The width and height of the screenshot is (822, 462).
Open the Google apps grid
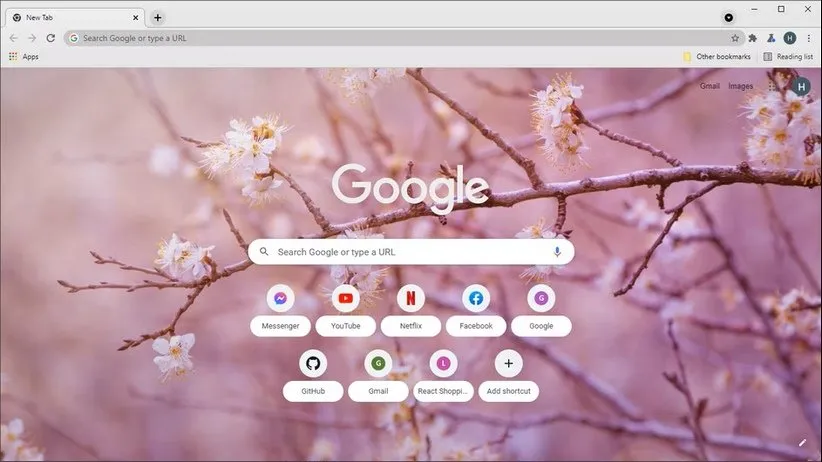click(773, 86)
